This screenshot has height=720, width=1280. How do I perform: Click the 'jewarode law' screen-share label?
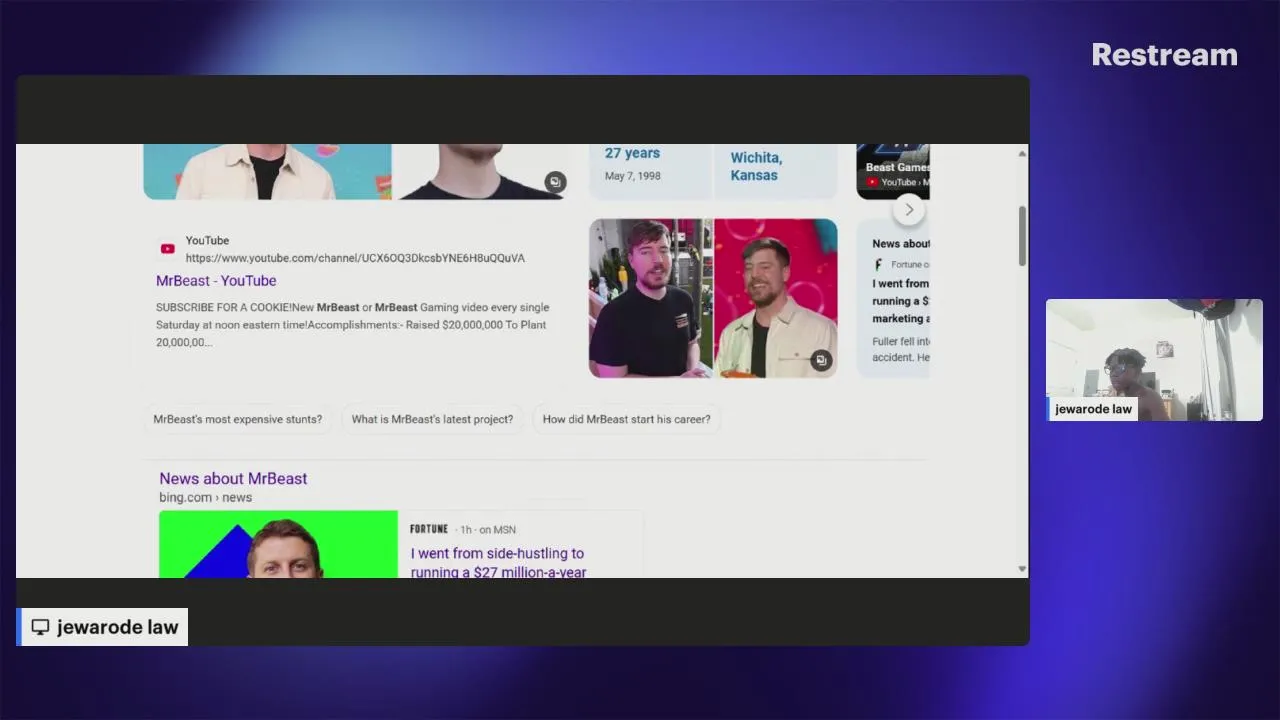(103, 627)
